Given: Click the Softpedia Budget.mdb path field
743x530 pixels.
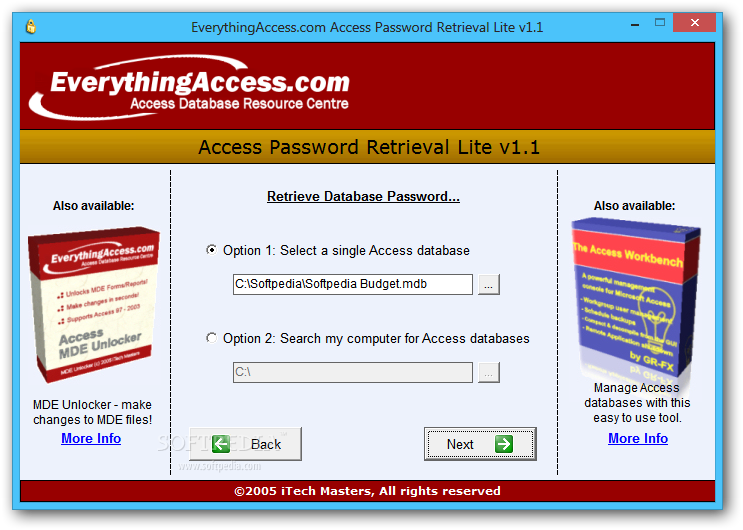Looking at the screenshot, I should [x=353, y=284].
